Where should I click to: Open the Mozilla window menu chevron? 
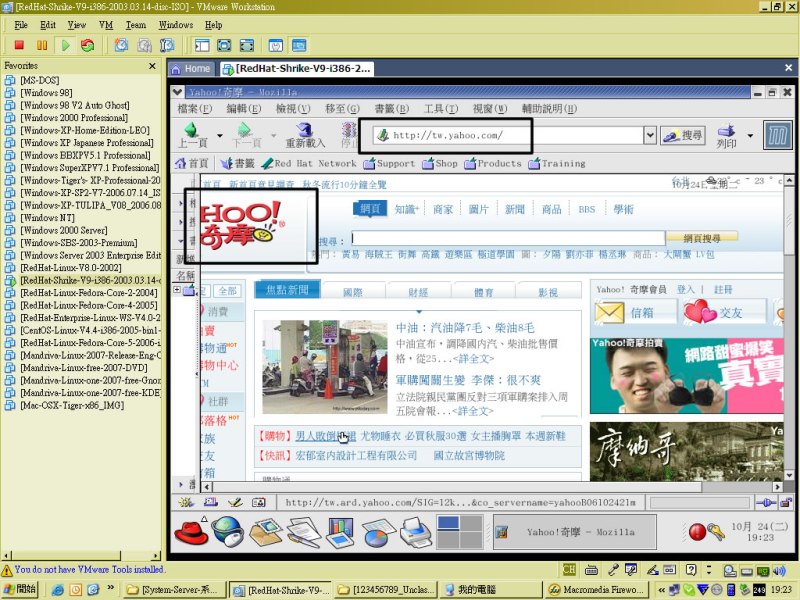pyautogui.click(x=178, y=92)
